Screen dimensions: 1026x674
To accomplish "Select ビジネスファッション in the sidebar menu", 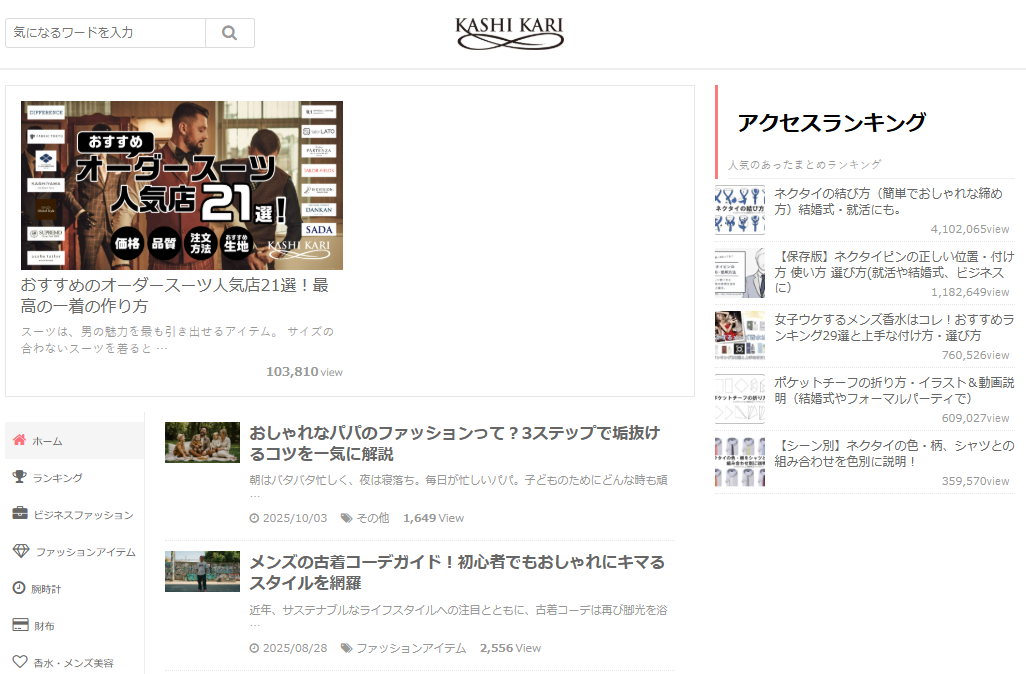I will coord(83,515).
